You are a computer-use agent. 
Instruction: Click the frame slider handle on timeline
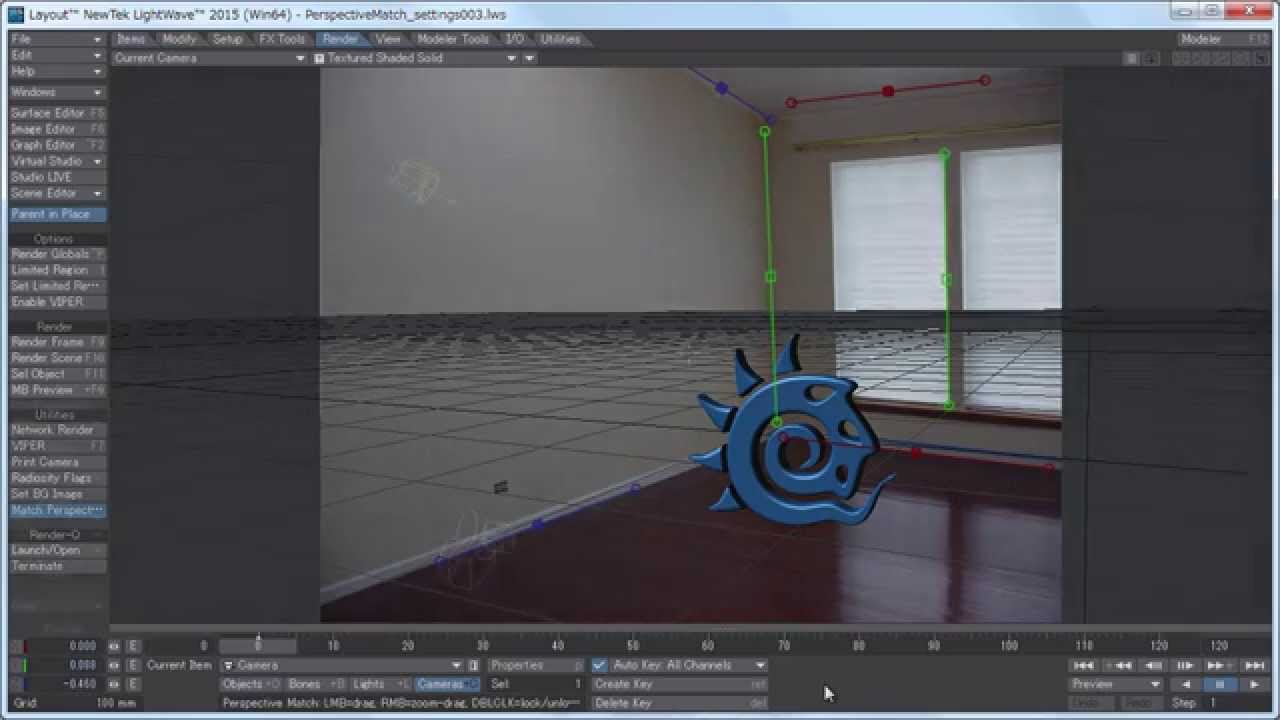pyautogui.click(x=258, y=646)
